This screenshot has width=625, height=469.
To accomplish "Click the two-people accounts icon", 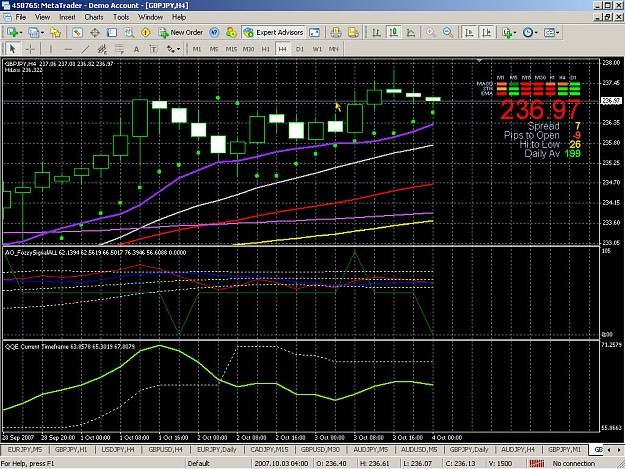I will pyautogui.click(x=231, y=33).
